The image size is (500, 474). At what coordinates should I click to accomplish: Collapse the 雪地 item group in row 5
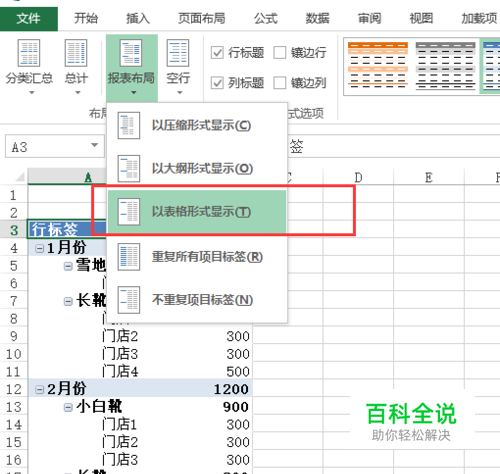(68, 266)
